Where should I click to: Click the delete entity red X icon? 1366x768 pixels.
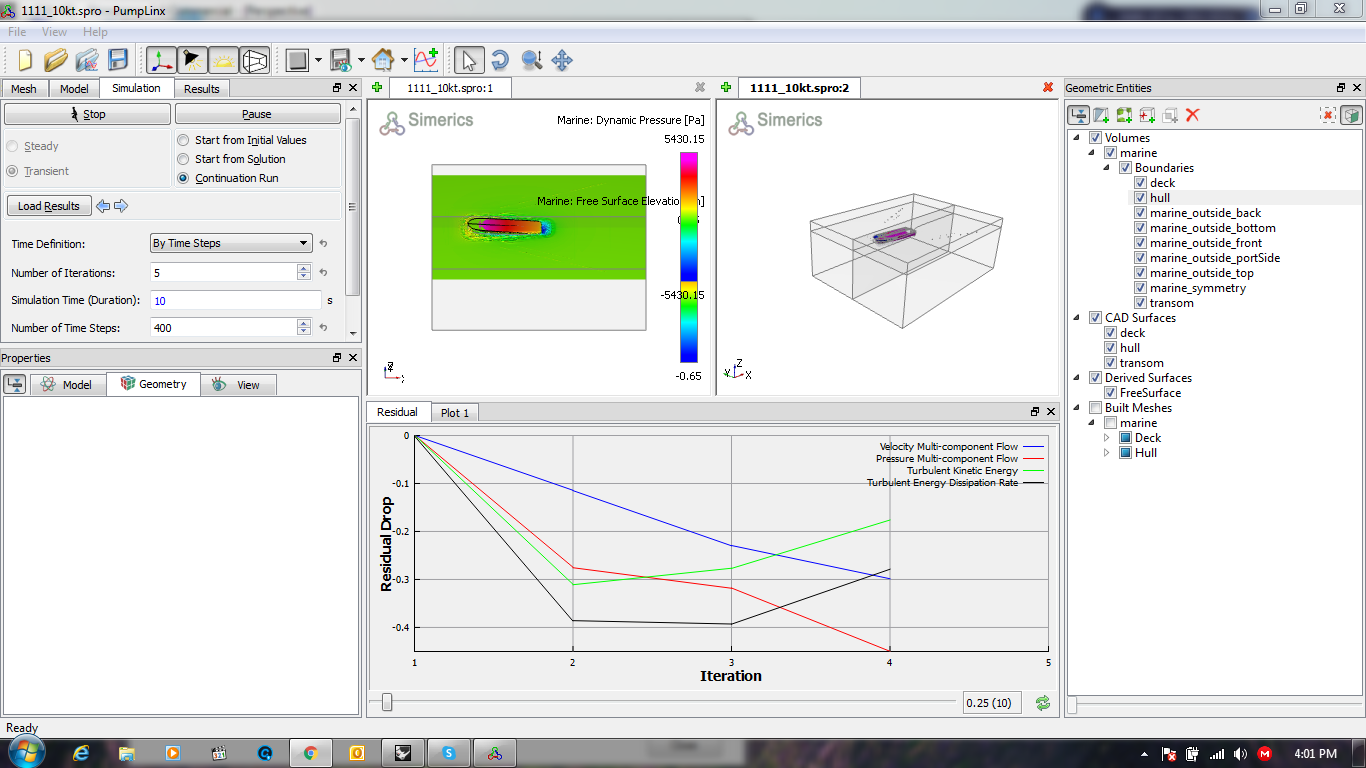[1193, 115]
